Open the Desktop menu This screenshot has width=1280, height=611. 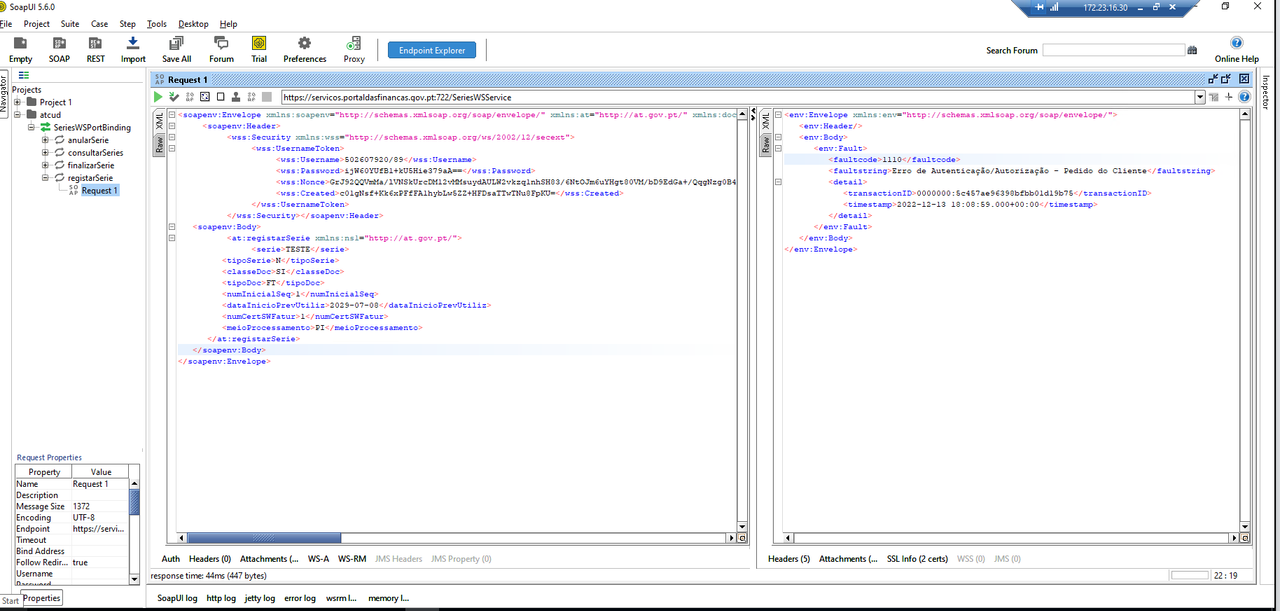tap(194, 24)
